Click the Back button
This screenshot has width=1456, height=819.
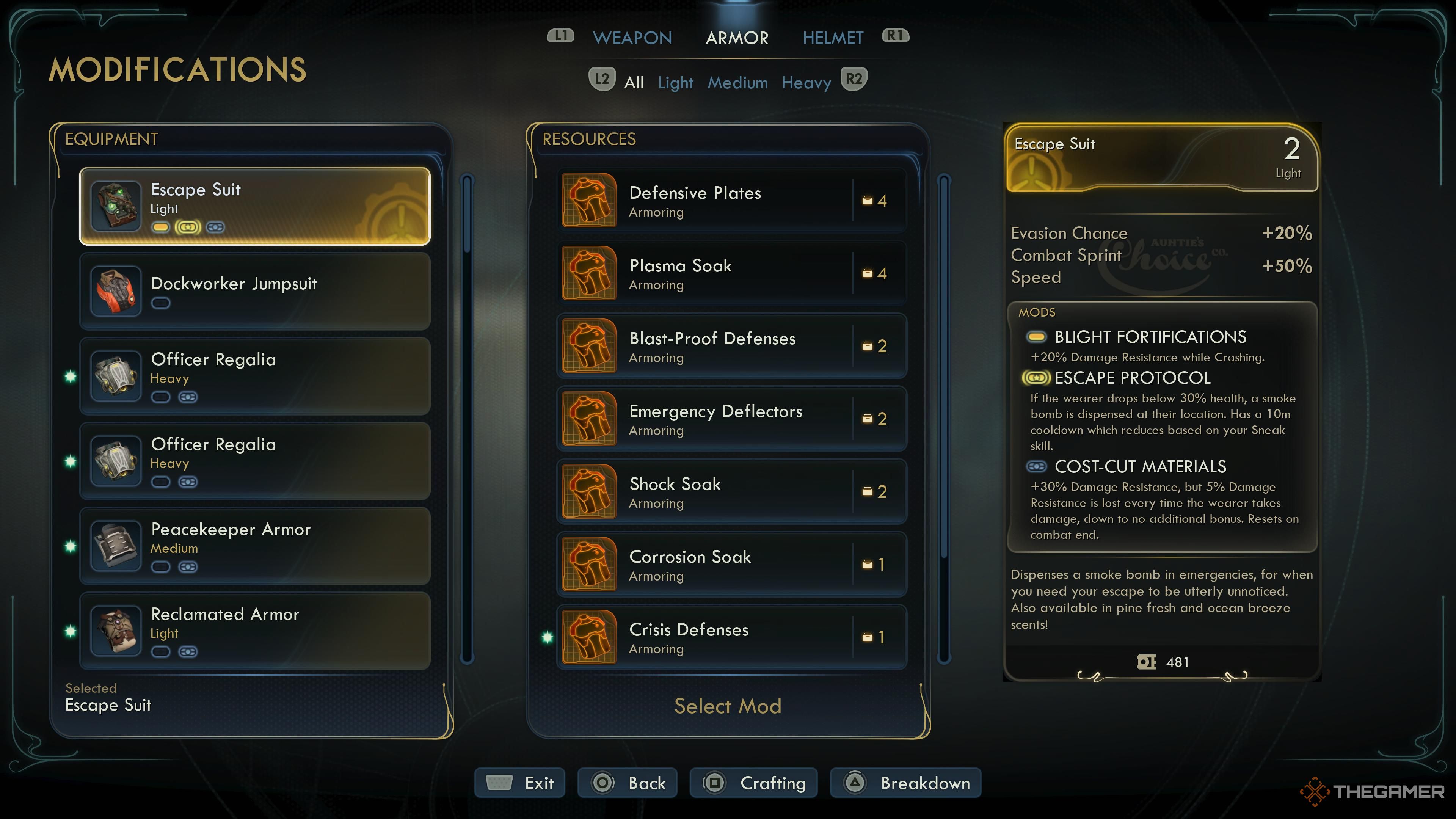(x=628, y=783)
